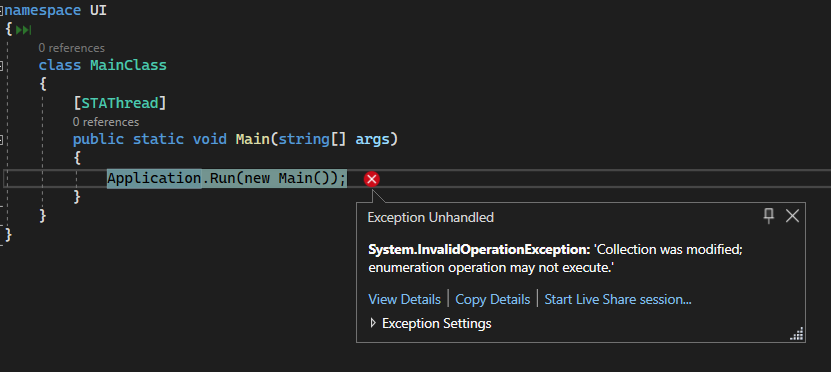This screenshot has height=372, width=831.
Task: Click the 0 references lens above Main method
Action: coord(106,122)
